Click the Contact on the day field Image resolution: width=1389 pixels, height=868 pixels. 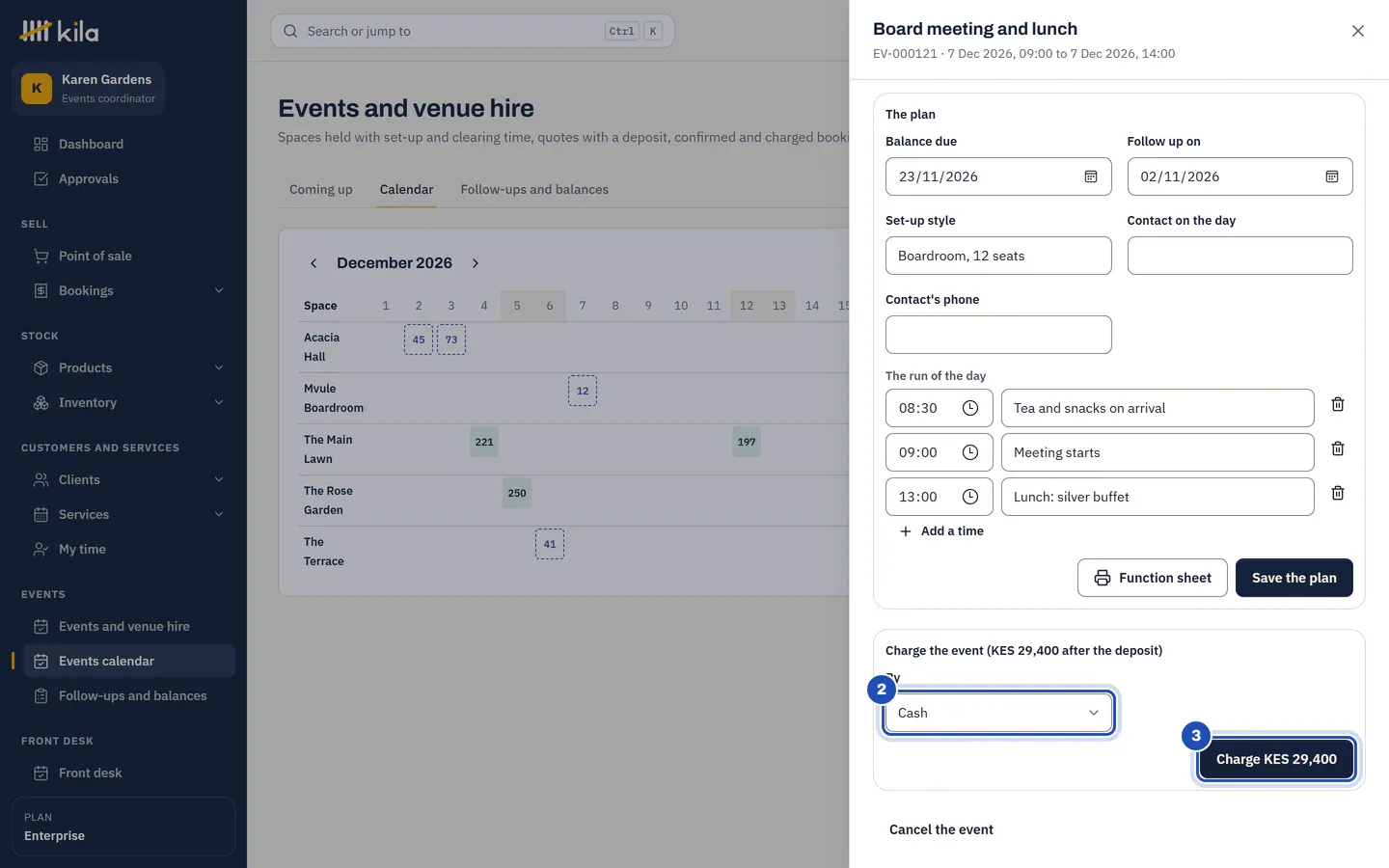[1239, 256]
